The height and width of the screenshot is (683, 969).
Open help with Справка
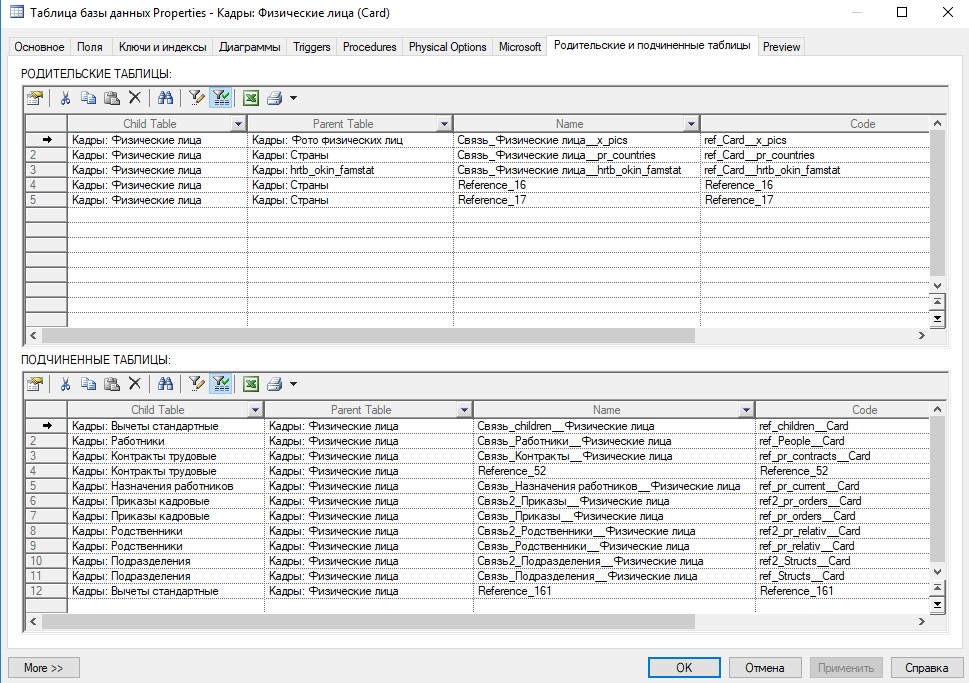click(926, 668)
